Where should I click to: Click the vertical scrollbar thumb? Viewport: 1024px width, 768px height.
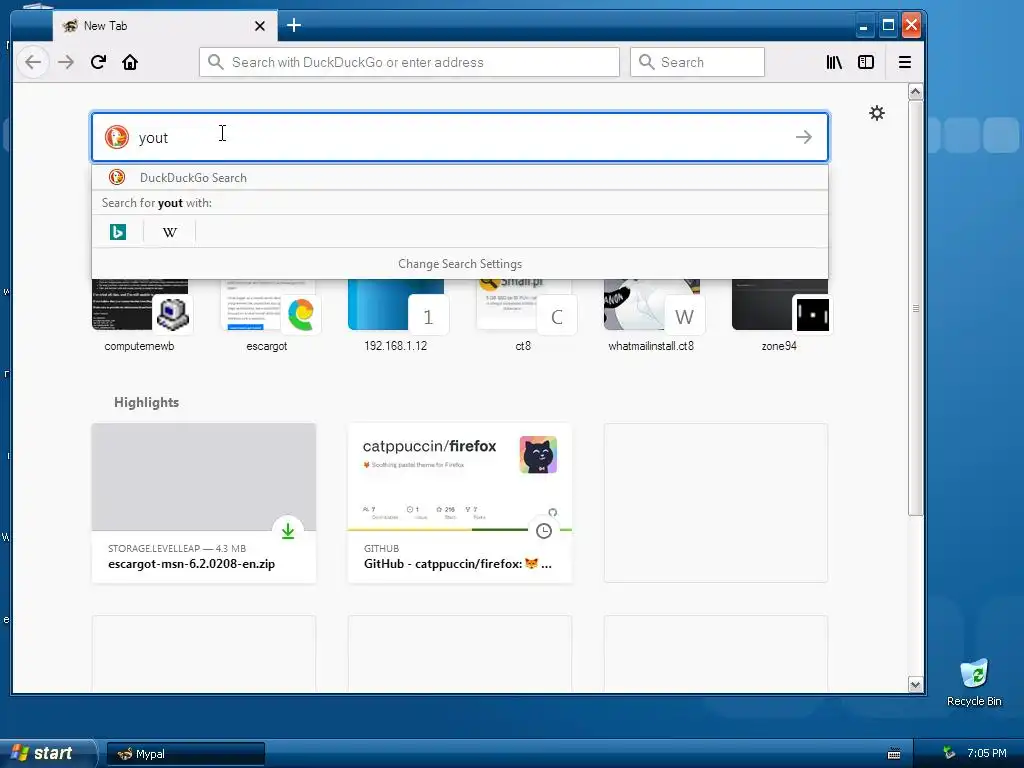coord(915,308)
